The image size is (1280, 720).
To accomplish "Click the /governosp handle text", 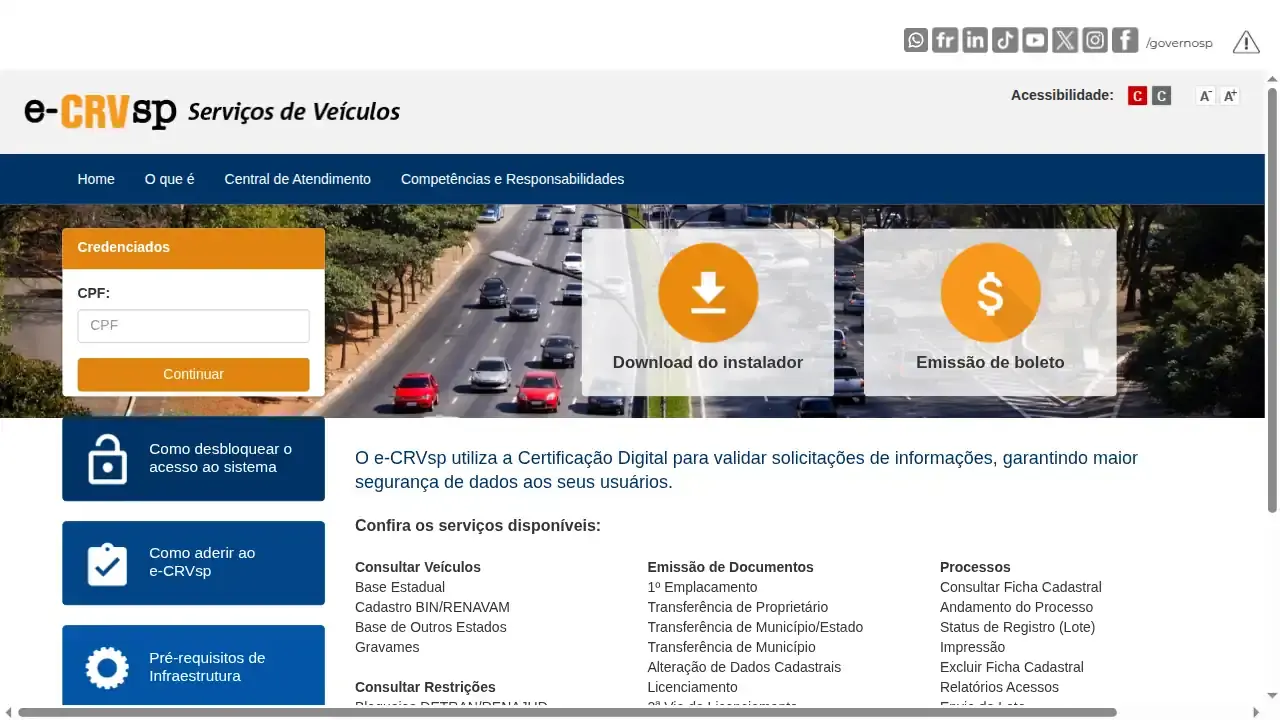I will tap(1179, 43).
